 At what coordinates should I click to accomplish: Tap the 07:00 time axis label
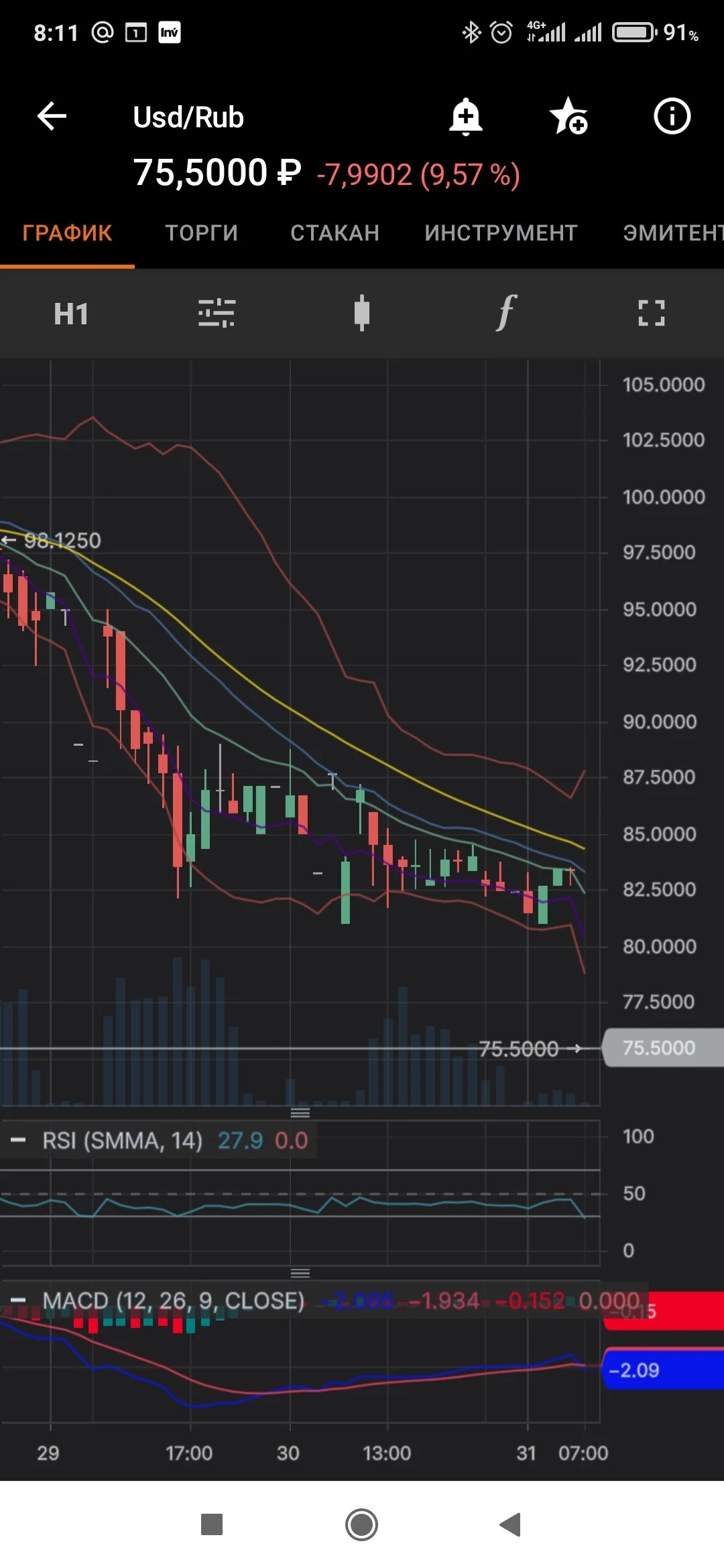(583, 1453)
